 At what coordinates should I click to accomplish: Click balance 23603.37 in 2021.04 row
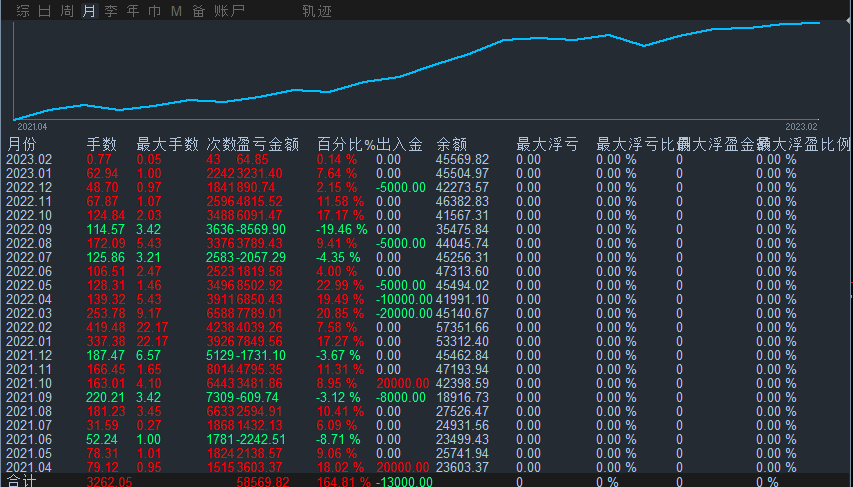point(462,467)
